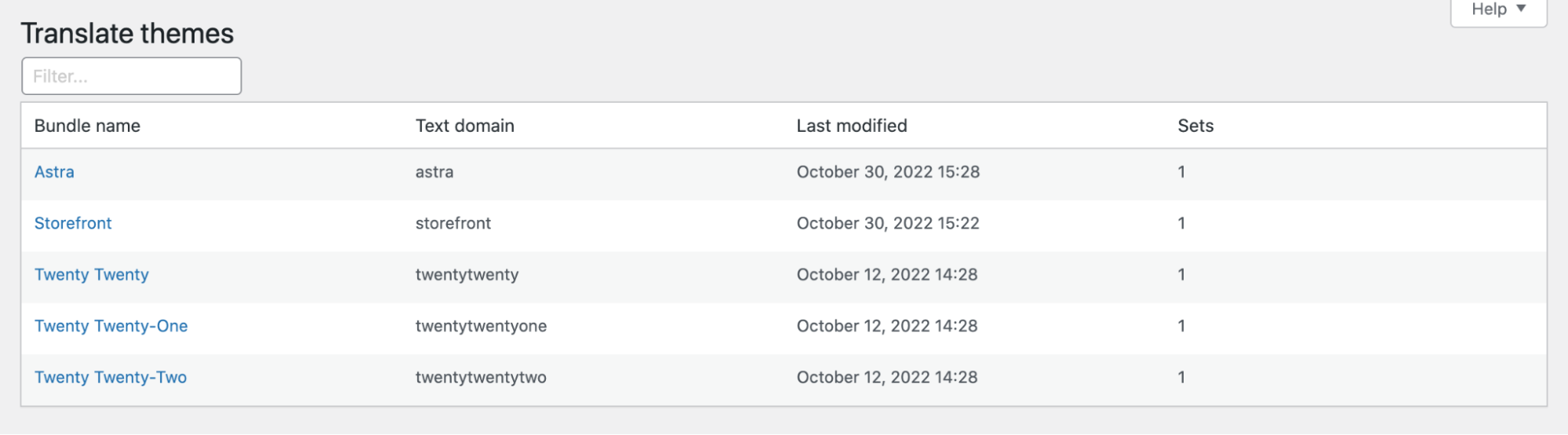This screenshot has height=435, width=1568.
Task: Click the Last modified column header
Action: point(852,126)
